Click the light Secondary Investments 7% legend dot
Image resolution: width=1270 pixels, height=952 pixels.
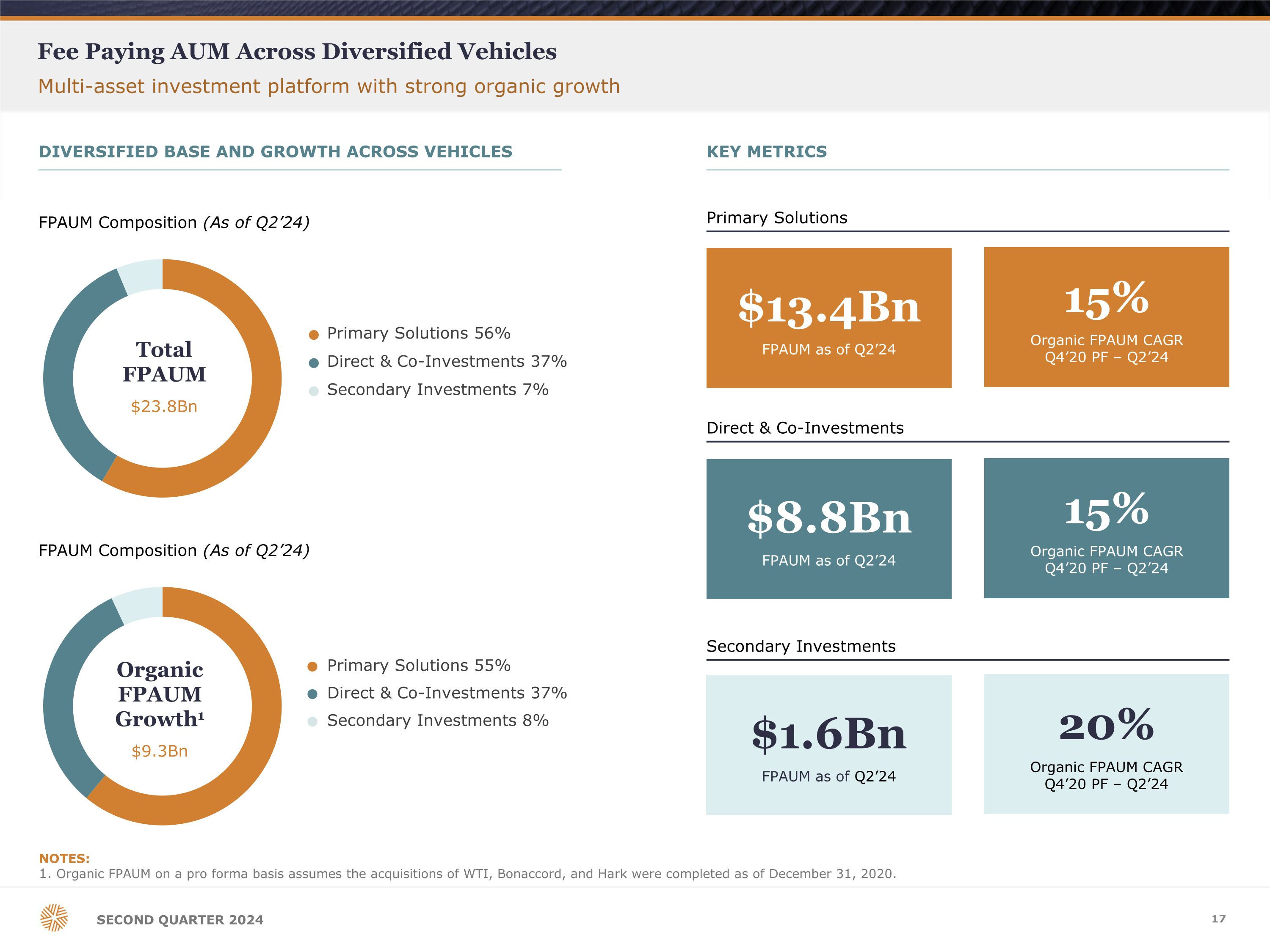click(x=314, y=391)
